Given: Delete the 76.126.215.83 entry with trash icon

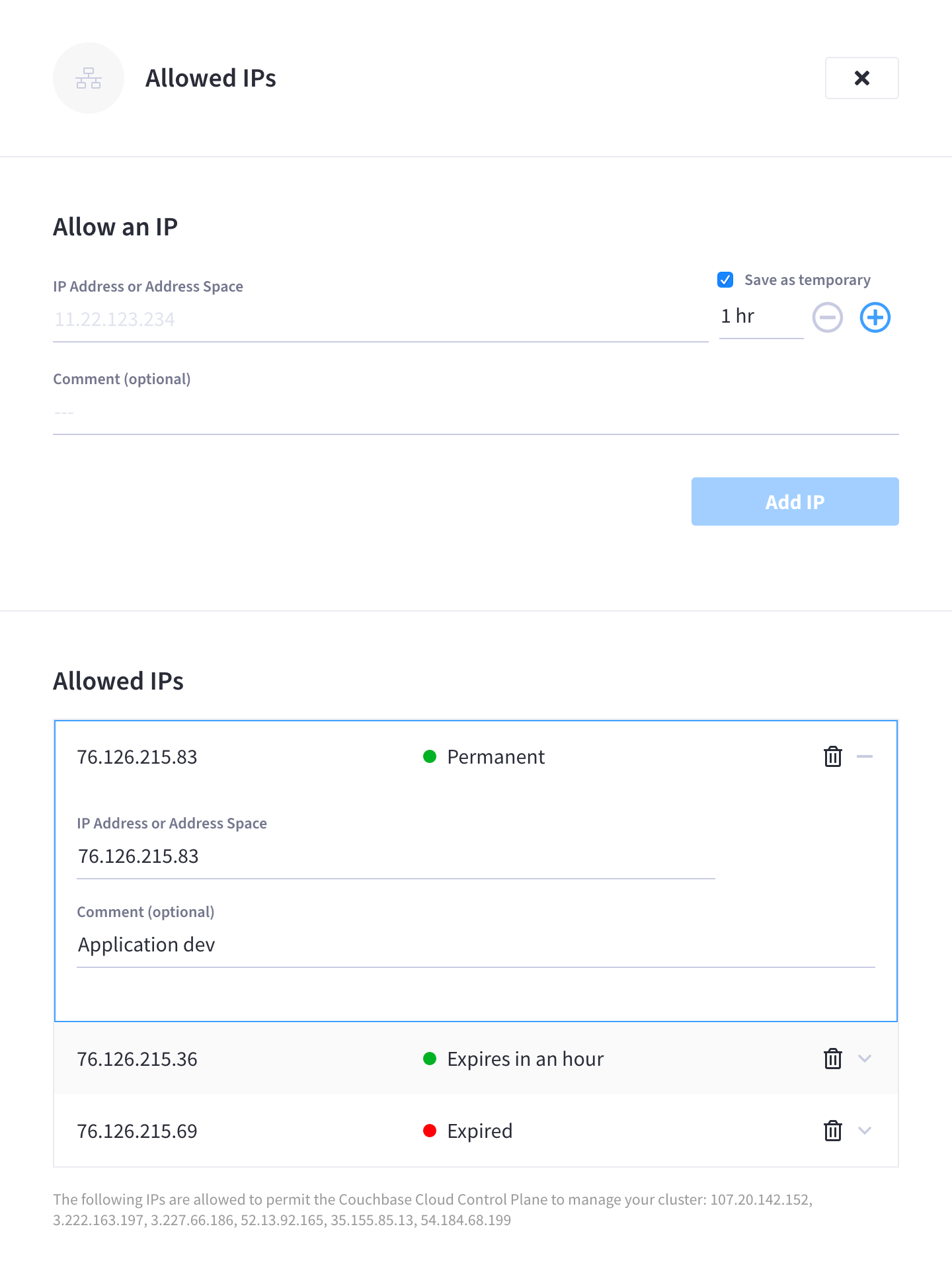Looking at the screenshot, I should tap(832, 756).
